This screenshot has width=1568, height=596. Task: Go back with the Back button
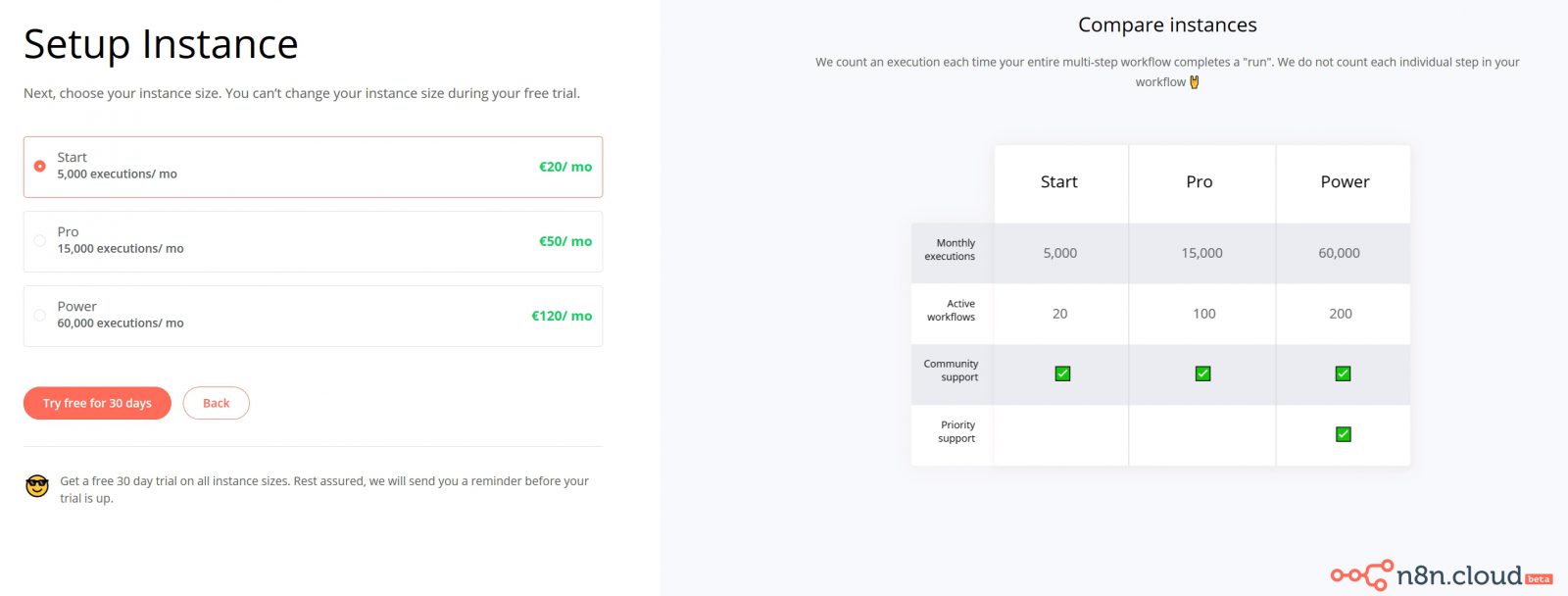click(216, 403)
